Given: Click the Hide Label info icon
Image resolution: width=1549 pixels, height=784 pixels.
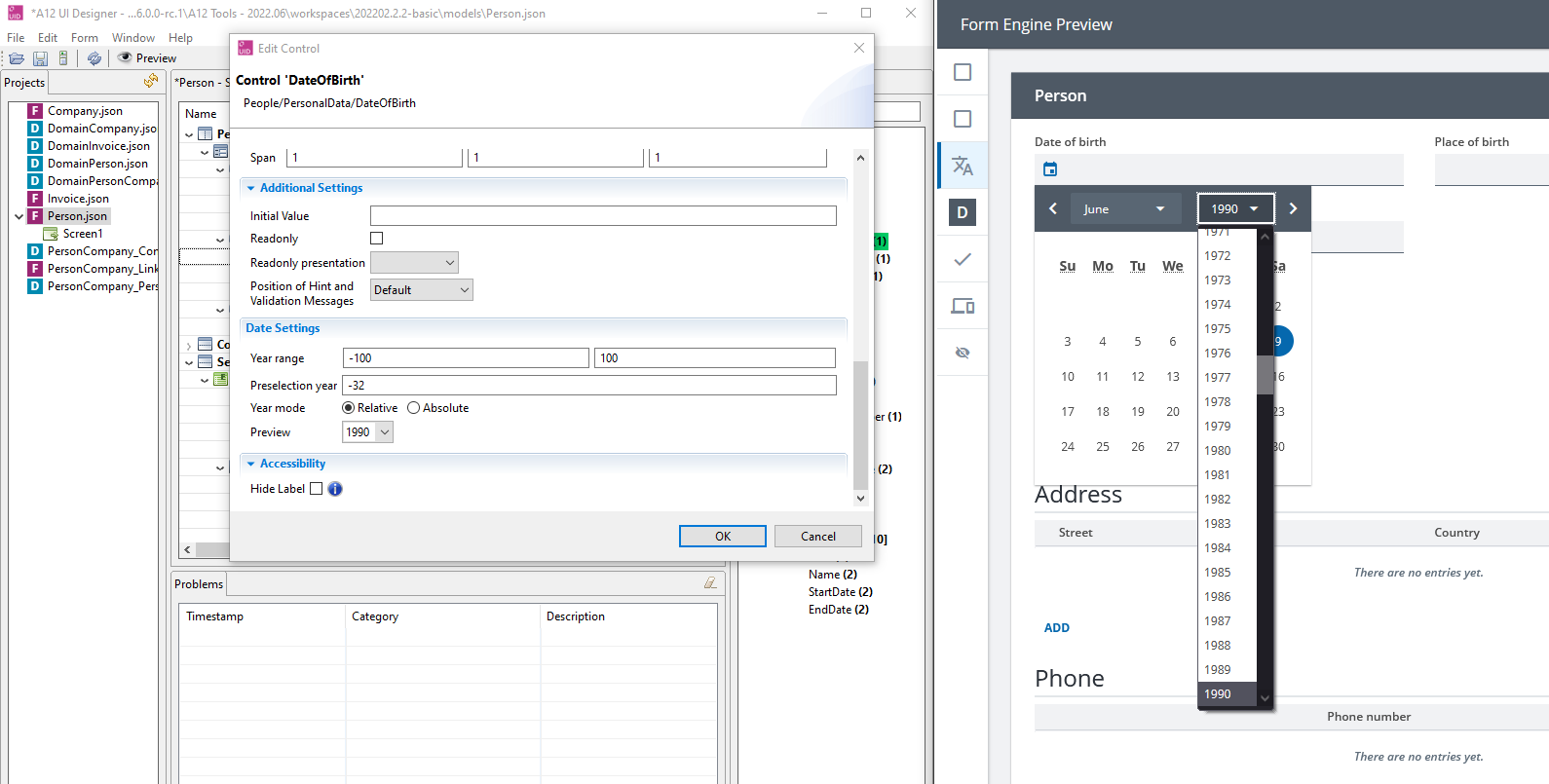Looking at the screenshot, I should coord(335,489).
